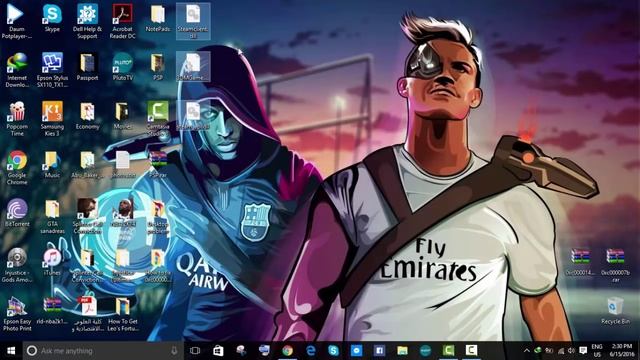Open the Windows Store taskbar icon
640x360 pixels.
(x=218, y=351)
